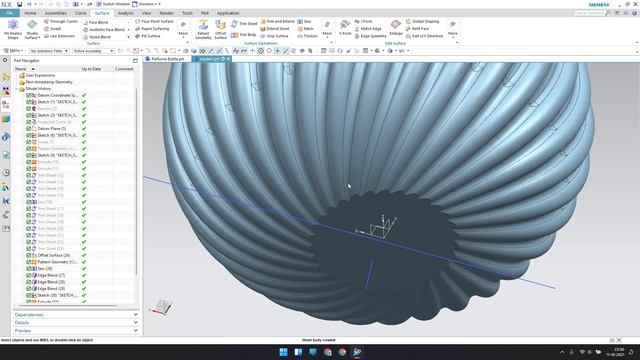Screen dimensions: 640x360
Task: Toggle checkbox of Sew (26) feature
Action: pyautogui.click(x=29, y=269)
